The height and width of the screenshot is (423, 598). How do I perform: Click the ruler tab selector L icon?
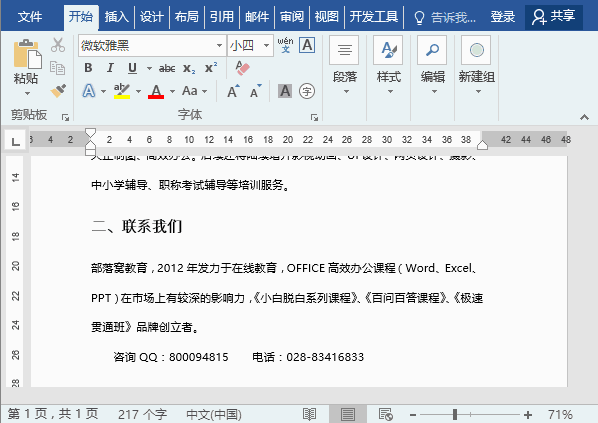[x=15, y=141]
